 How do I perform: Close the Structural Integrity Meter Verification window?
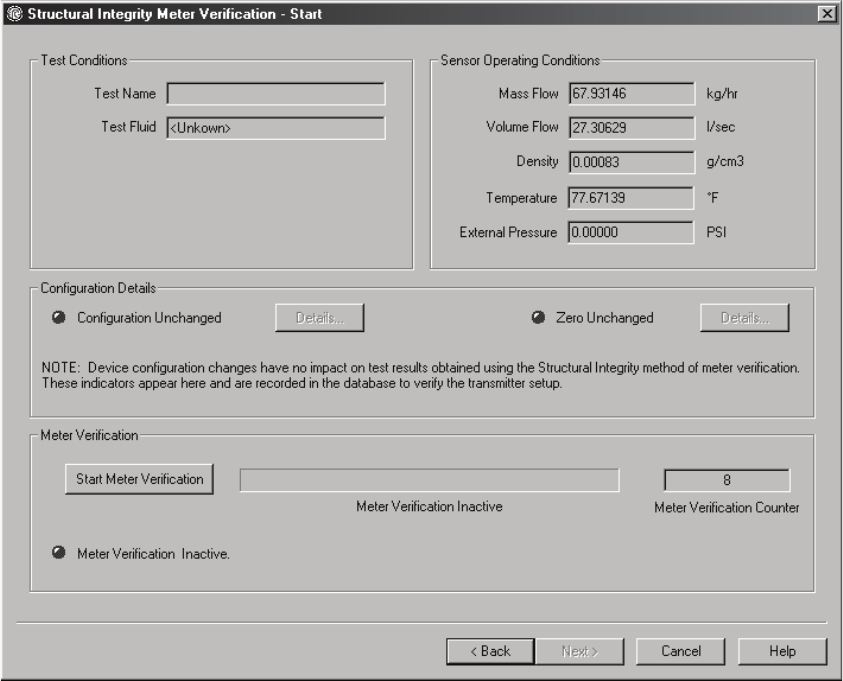(825, 11)
